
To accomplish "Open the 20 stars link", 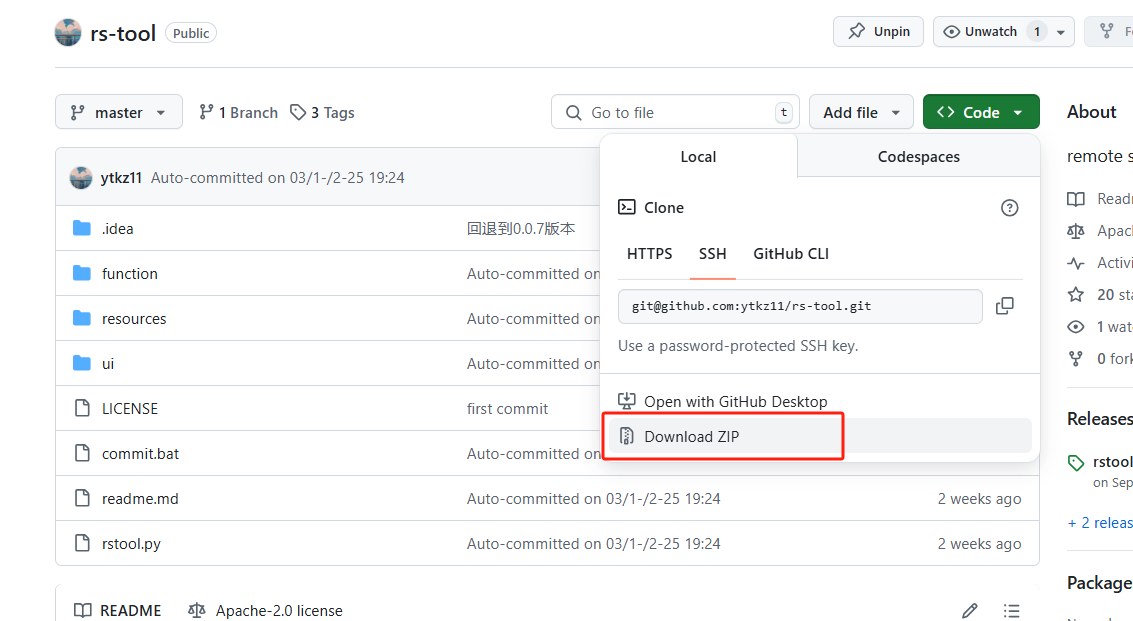I will [1099, 294].
